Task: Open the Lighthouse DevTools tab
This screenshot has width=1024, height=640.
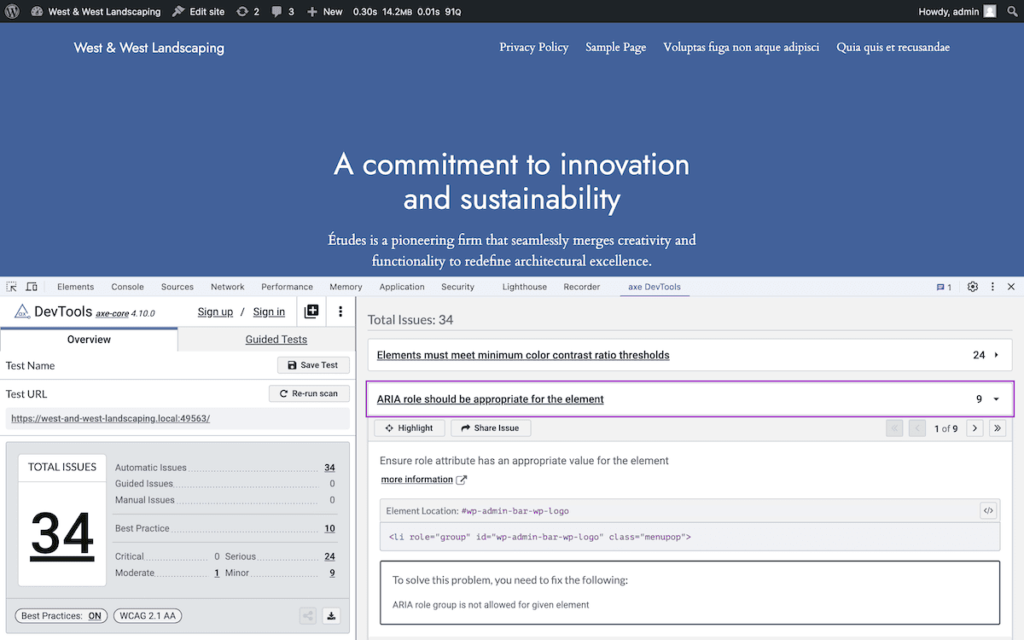Action: [x=524, y=287]
